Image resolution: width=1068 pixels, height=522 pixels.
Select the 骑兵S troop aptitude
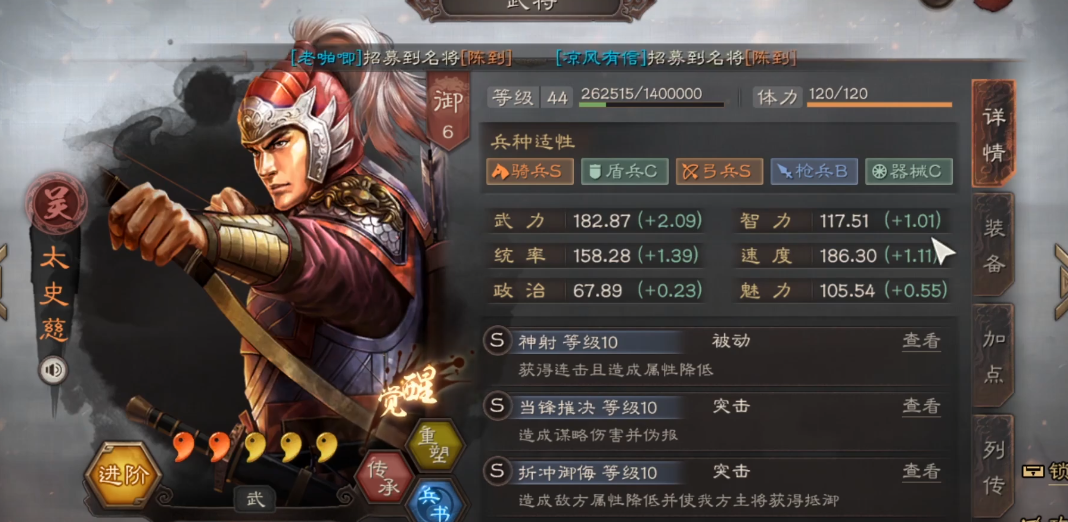click(x=530, y=172)
